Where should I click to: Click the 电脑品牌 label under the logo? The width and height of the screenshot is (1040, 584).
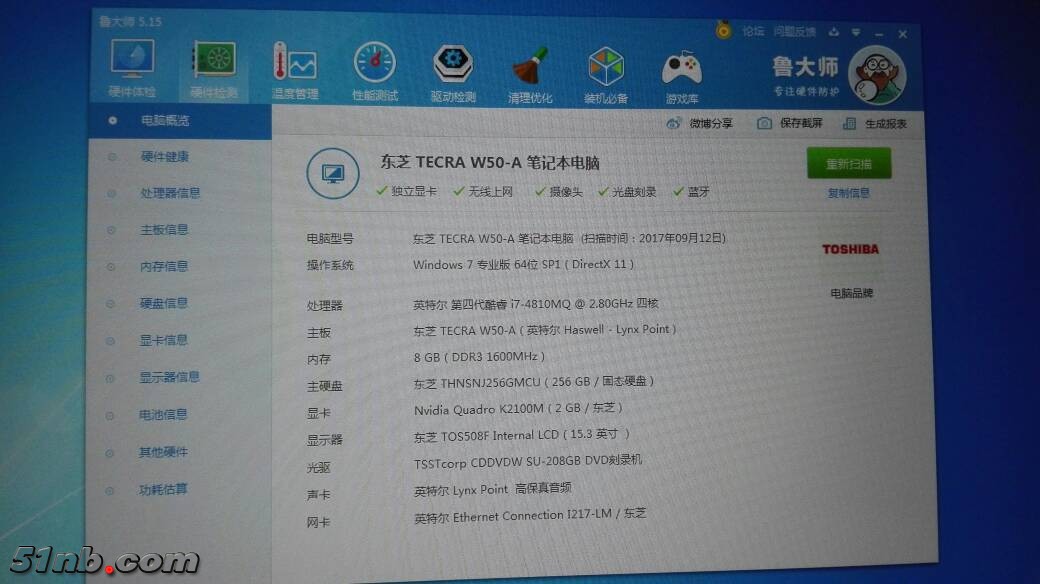(851, 293)
